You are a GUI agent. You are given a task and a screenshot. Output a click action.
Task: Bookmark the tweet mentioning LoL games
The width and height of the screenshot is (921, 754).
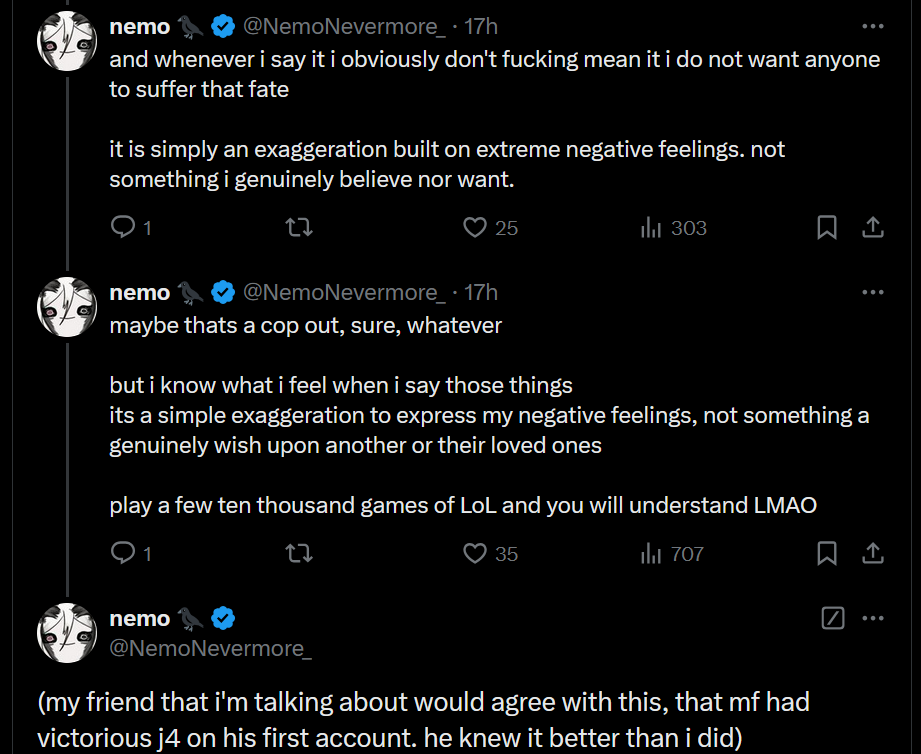[x=827, y=553]
